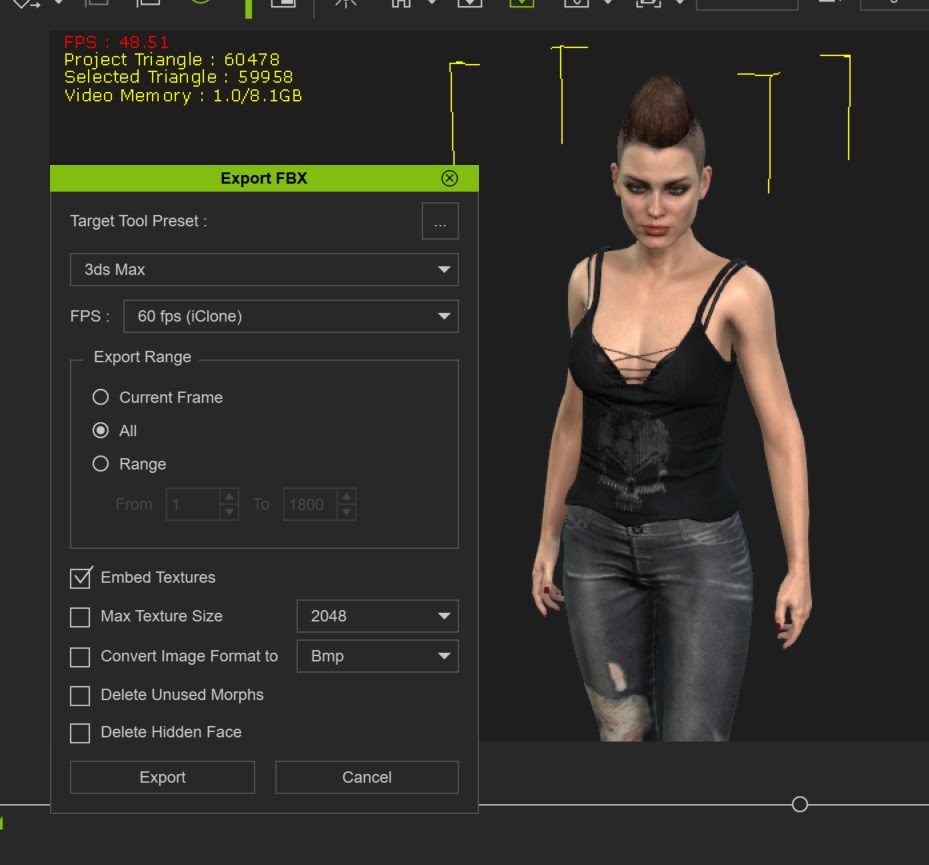Click the From frame input field

tap(193, 504)
